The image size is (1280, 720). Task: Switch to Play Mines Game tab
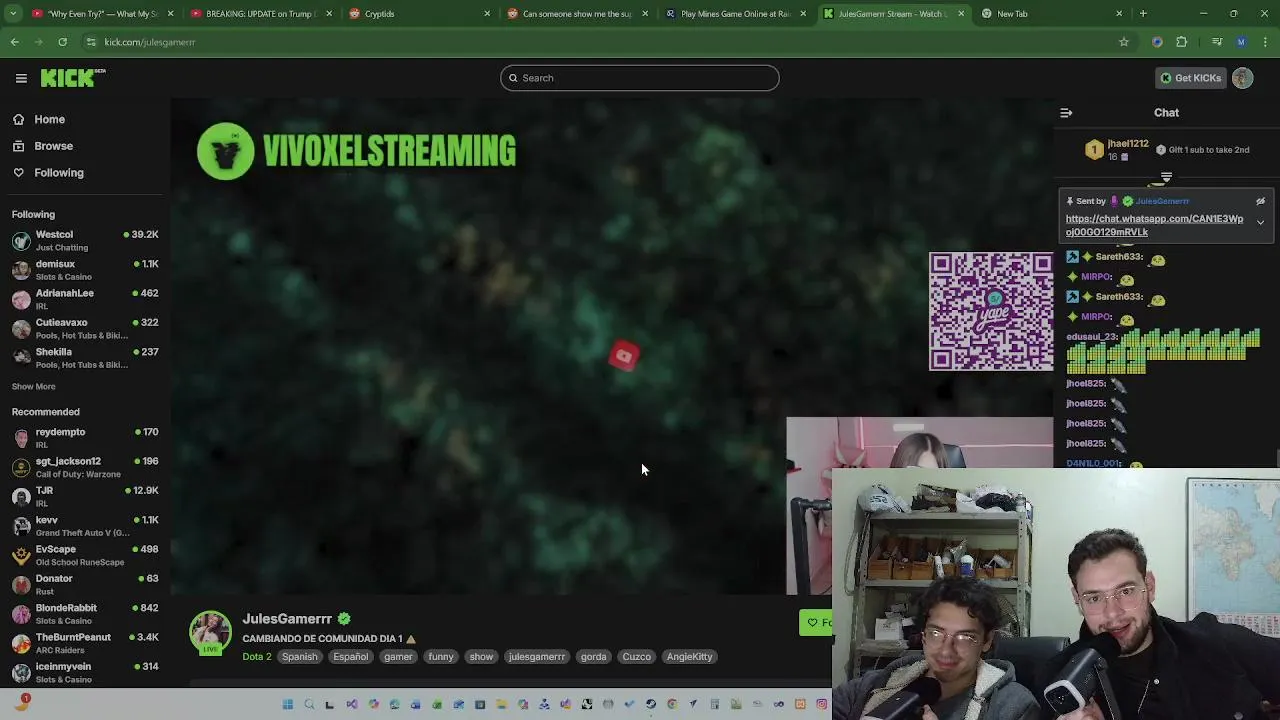(735, 14)
